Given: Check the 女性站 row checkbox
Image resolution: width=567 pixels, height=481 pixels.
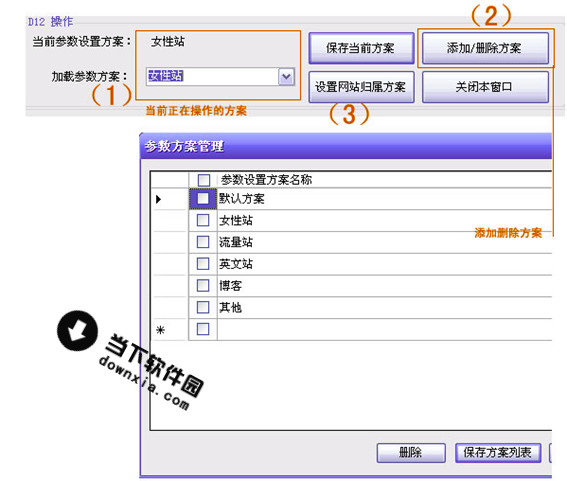Looking at the screenshot, I should [203, 220].
